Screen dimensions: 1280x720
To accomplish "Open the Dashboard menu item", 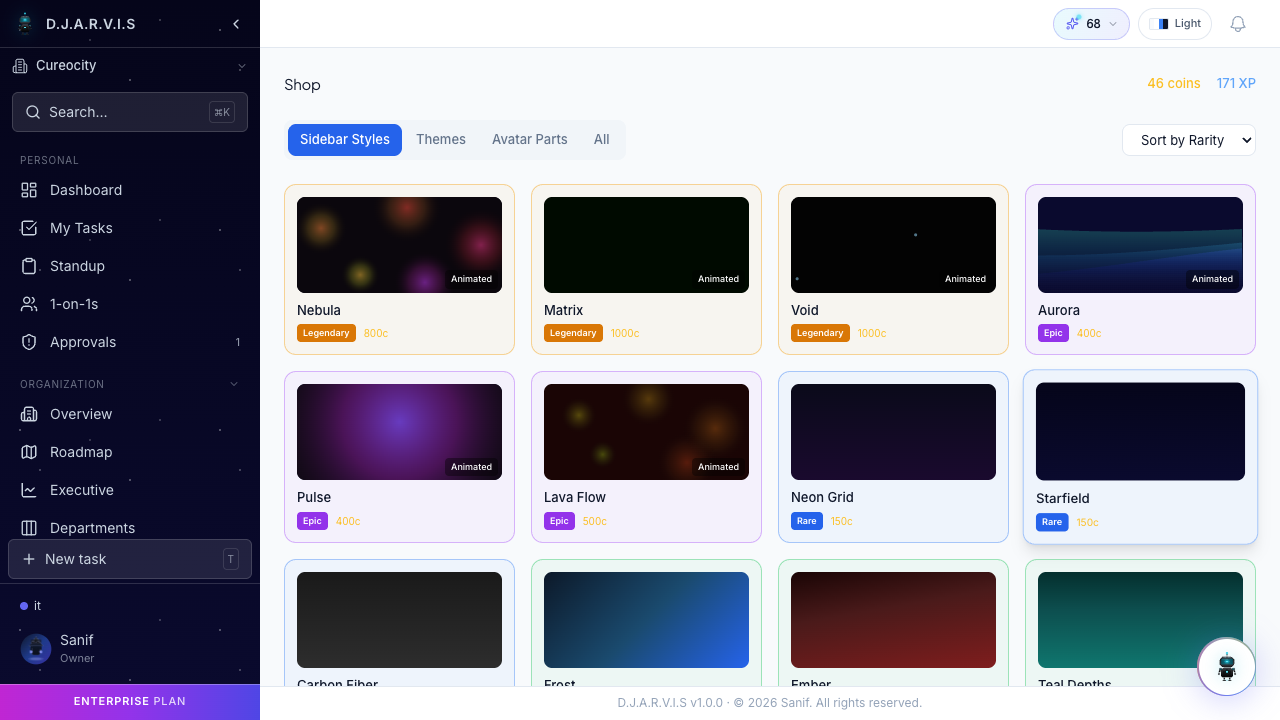I will point(130,190).
